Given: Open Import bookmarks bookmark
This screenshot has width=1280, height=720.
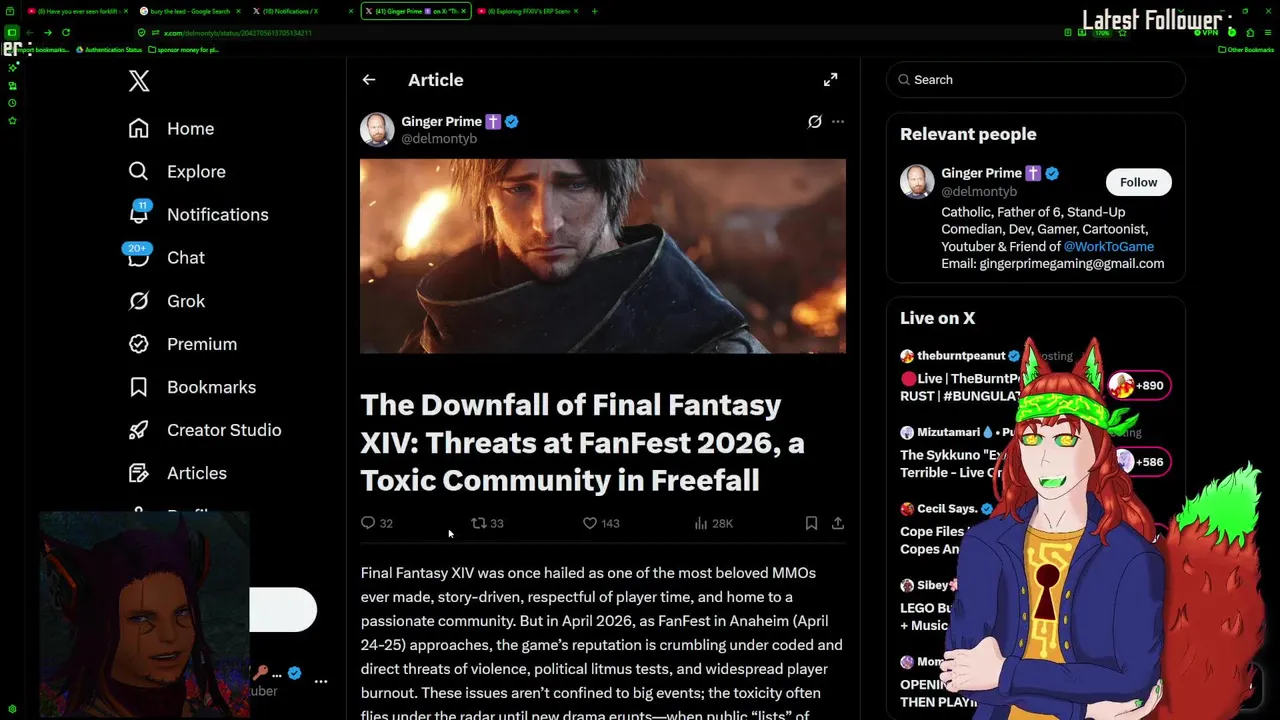Looking at the screenshot, I should [40, 50].
